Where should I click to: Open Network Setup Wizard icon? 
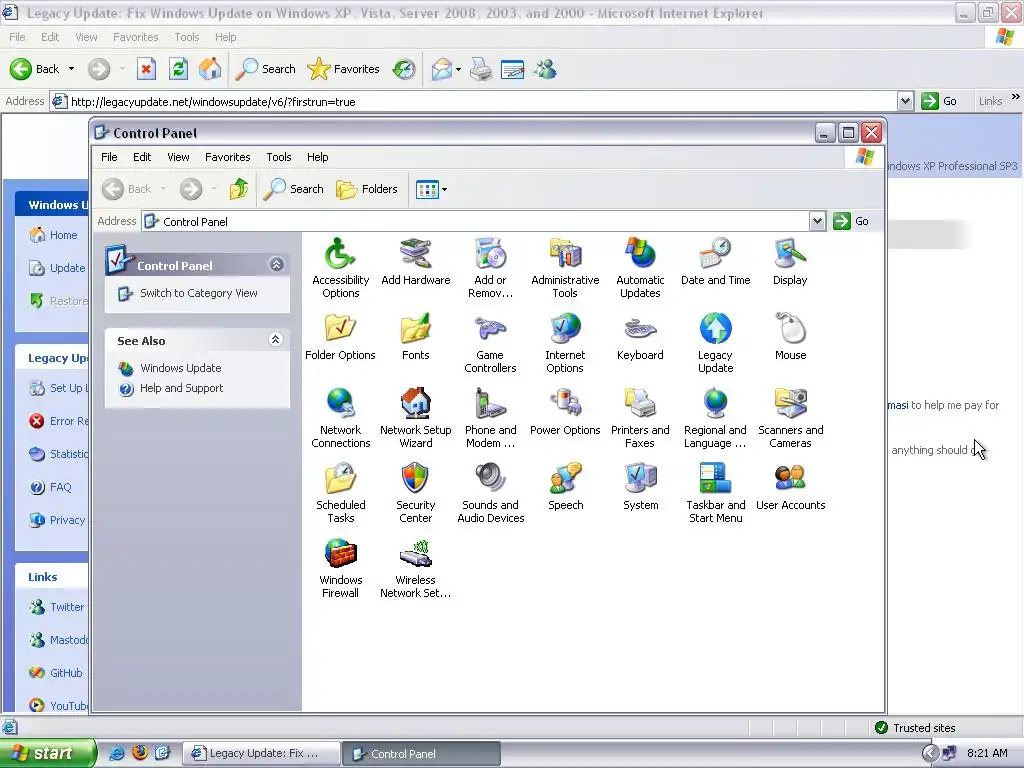pyautogui.click(x=415, y=418)
